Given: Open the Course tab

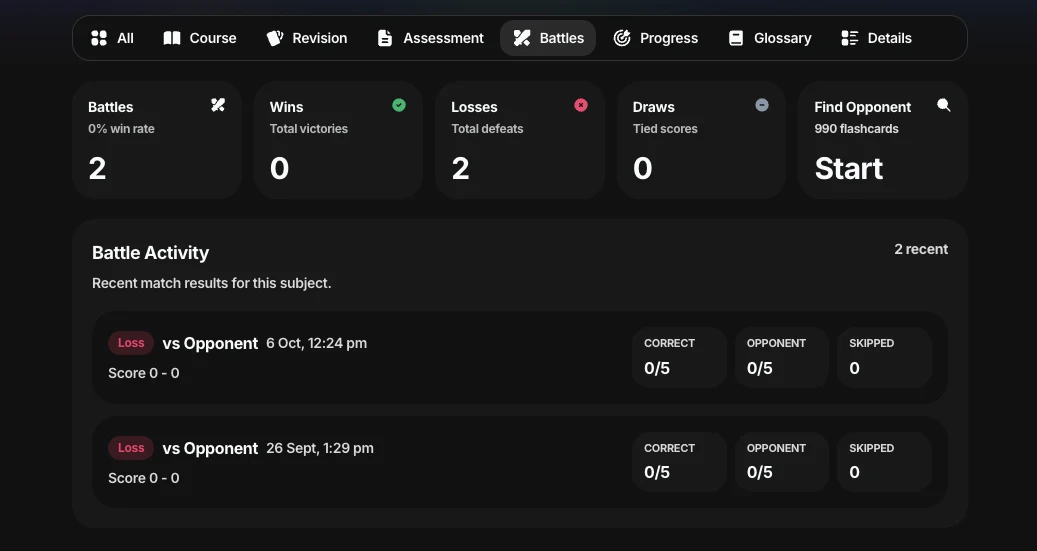Looking at the screenshot, I should tap(200, 38).
